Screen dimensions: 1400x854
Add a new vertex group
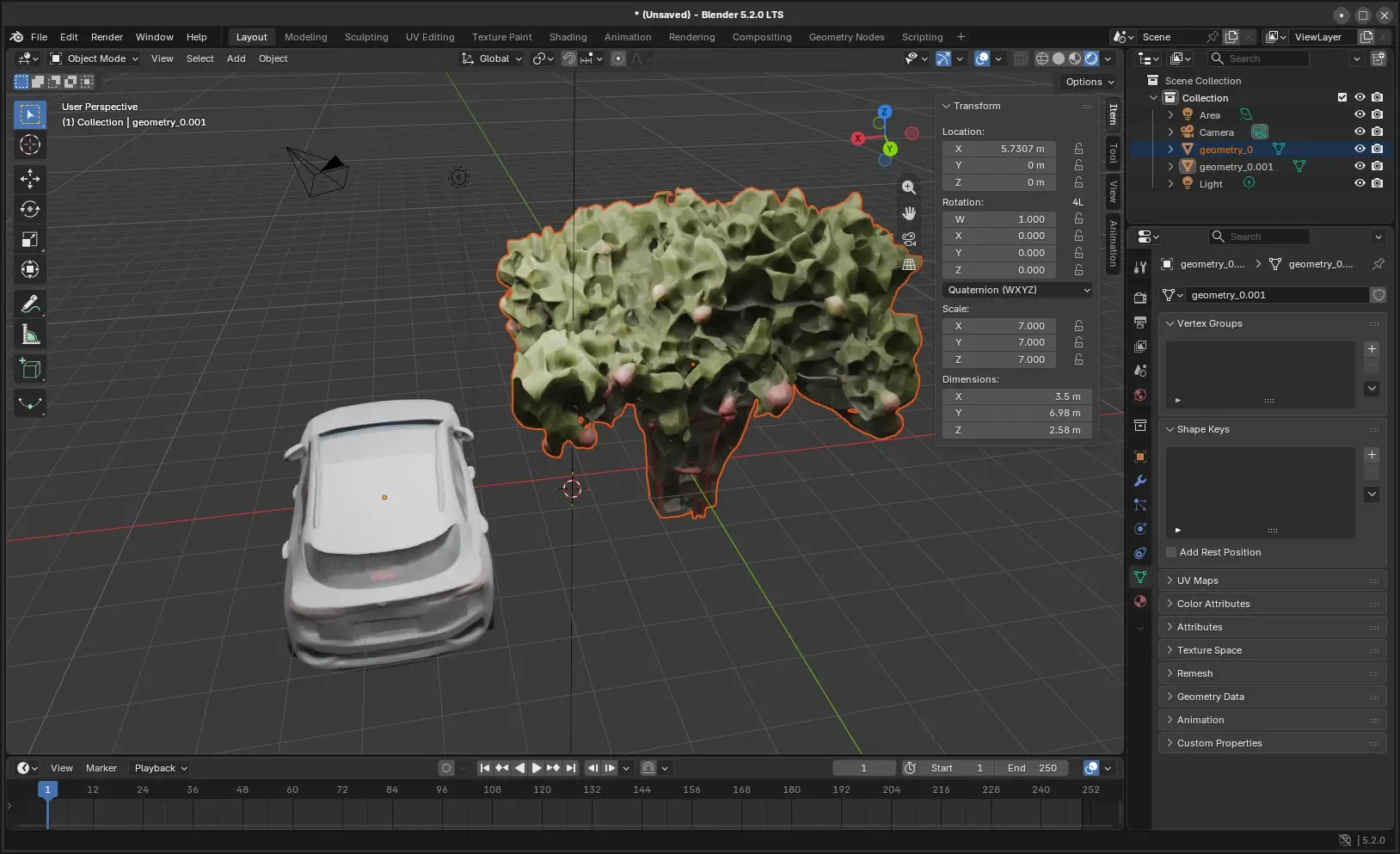(x=1372, y=349)
